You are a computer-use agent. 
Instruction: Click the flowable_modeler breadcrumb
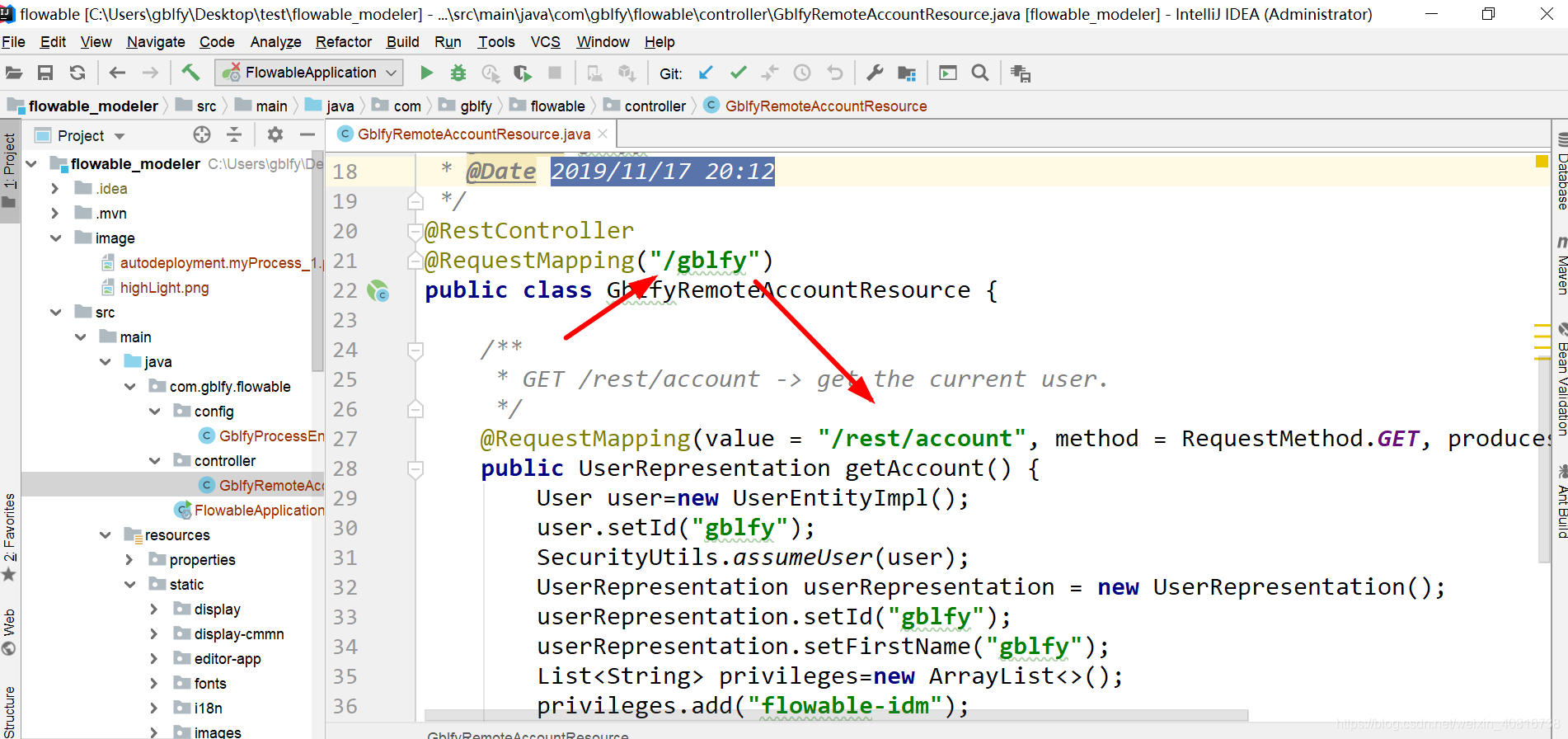83,106
